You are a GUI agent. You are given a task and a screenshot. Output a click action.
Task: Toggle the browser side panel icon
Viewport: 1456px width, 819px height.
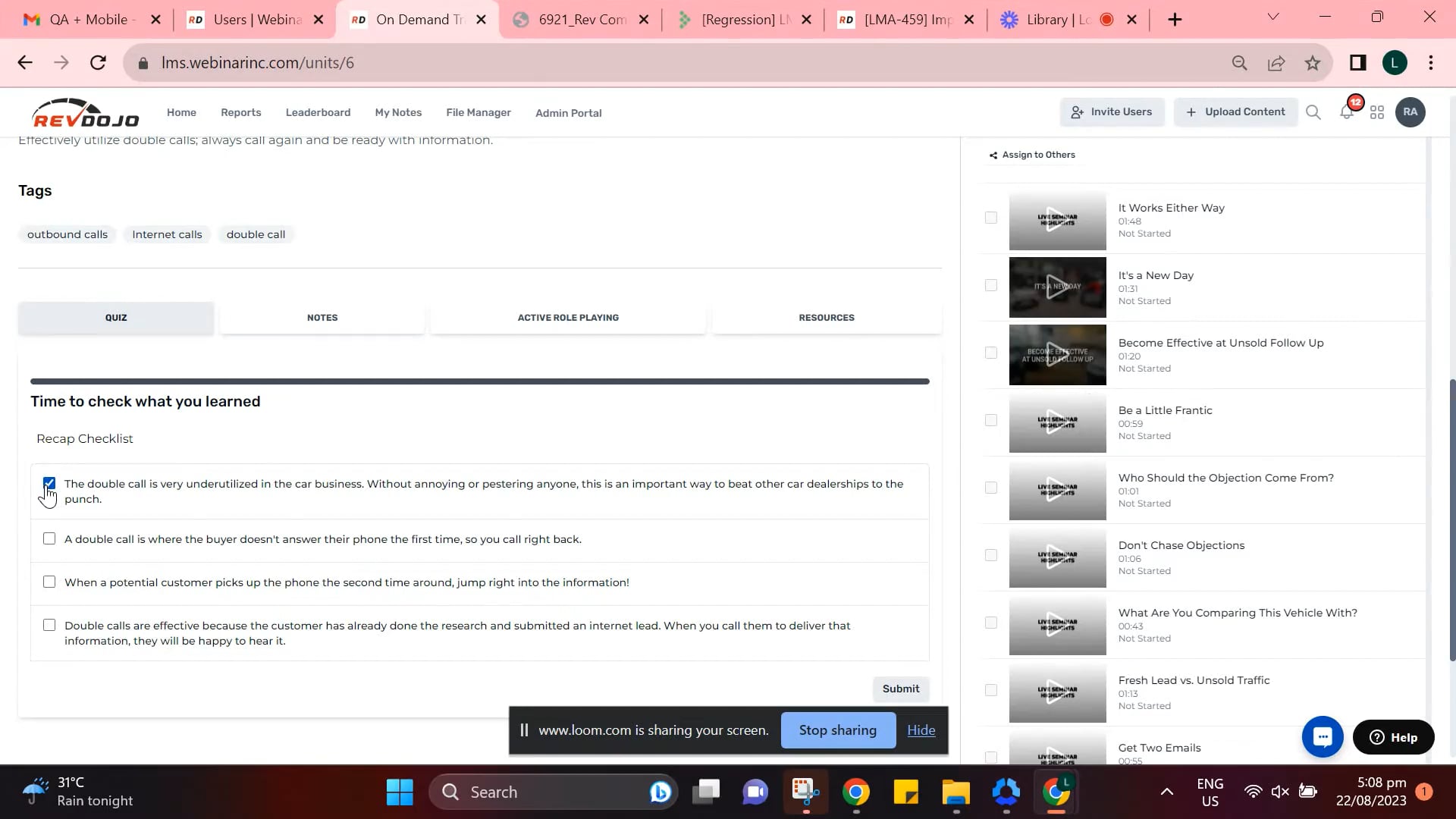click(x=1357, y=63)
